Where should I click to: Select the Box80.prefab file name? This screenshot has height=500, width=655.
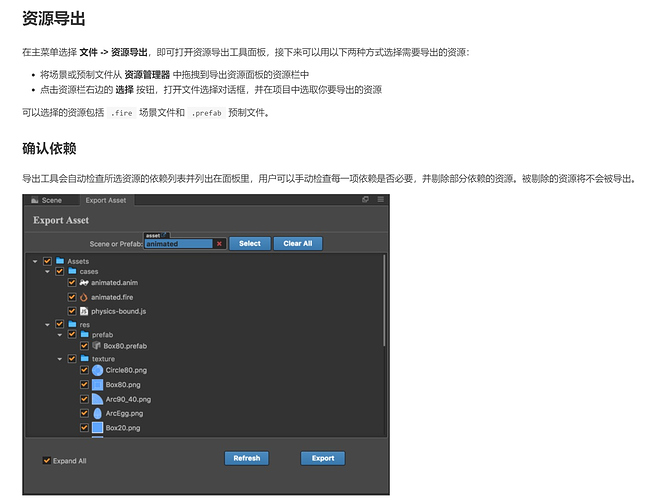coord(125,346)
